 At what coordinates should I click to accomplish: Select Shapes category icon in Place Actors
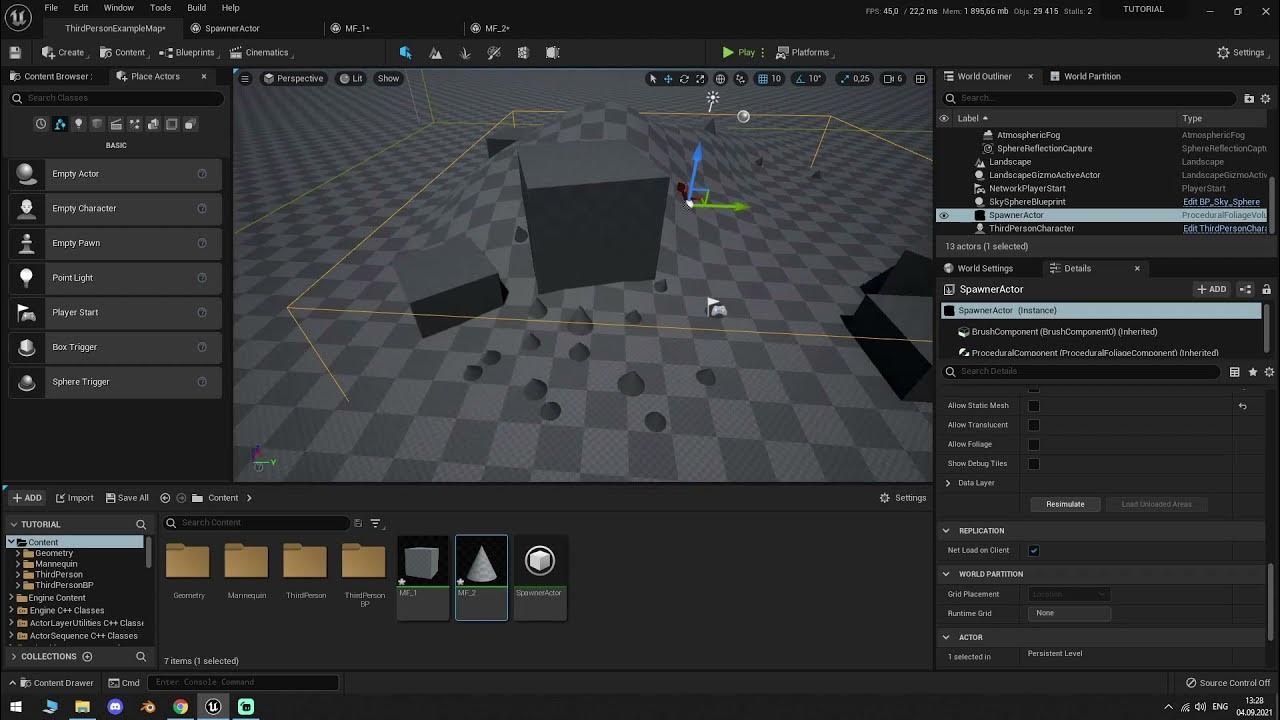[x=97, y=124]
